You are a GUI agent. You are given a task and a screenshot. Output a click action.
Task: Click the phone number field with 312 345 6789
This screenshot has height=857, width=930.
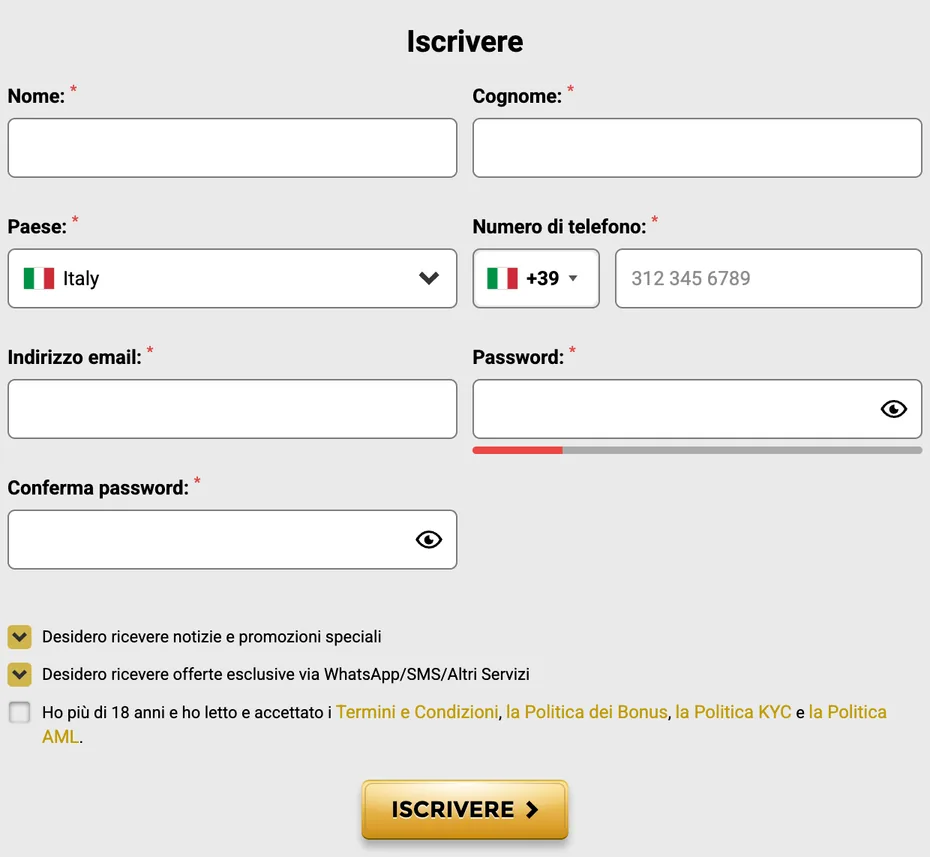768,278
